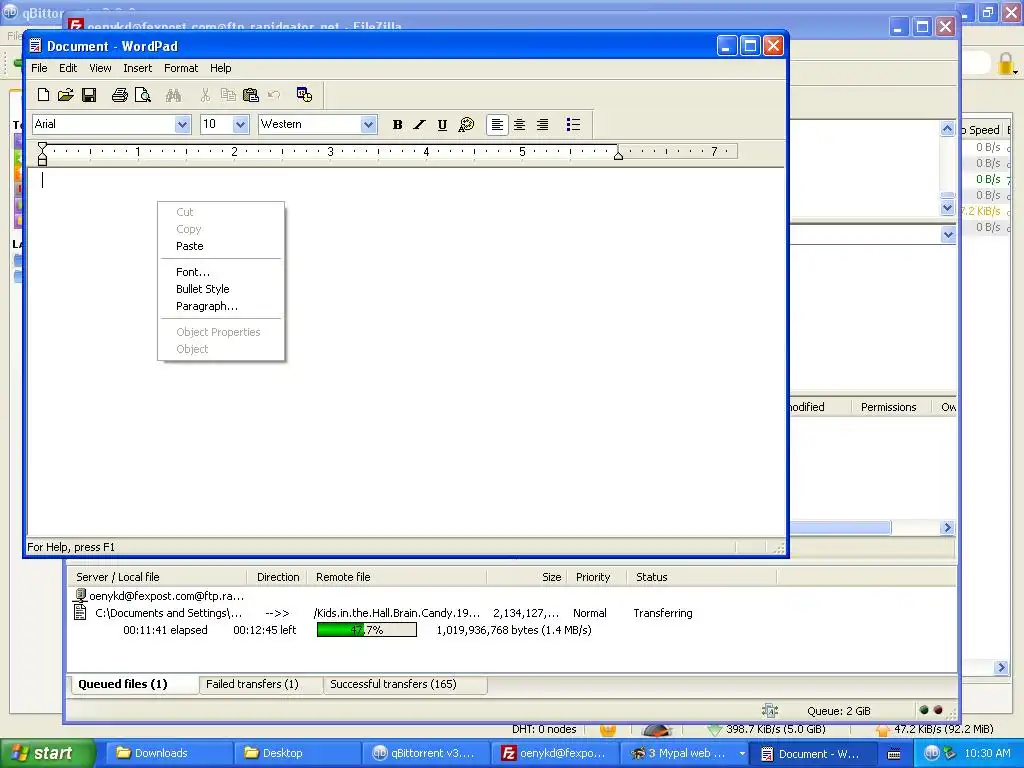Screen dimensions: 1024x768
Task: Click the right margin marker on ruler
Action: (x=618, y=155)
